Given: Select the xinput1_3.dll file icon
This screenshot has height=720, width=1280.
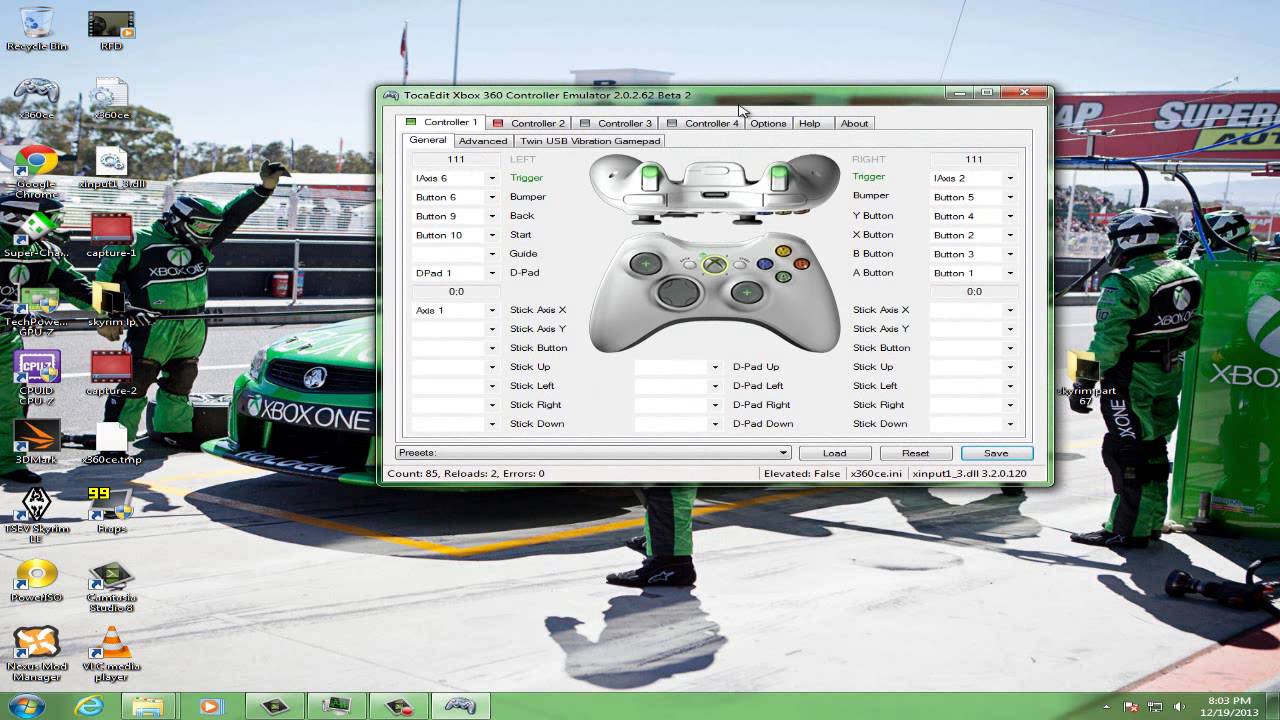Looking at the screenshot, I should tap(111, 167).
